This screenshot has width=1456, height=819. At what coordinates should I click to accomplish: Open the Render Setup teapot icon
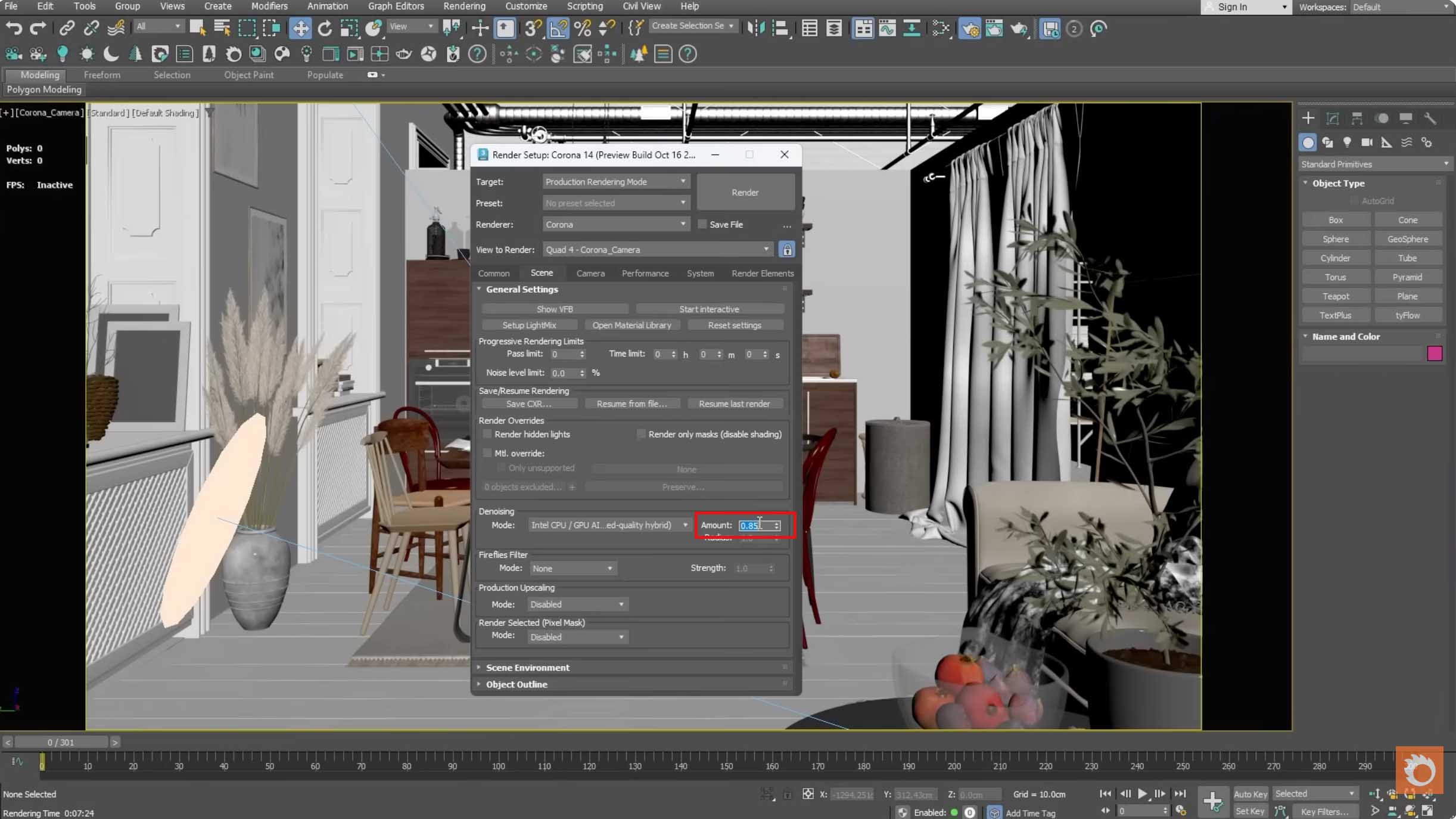(969, 28)
